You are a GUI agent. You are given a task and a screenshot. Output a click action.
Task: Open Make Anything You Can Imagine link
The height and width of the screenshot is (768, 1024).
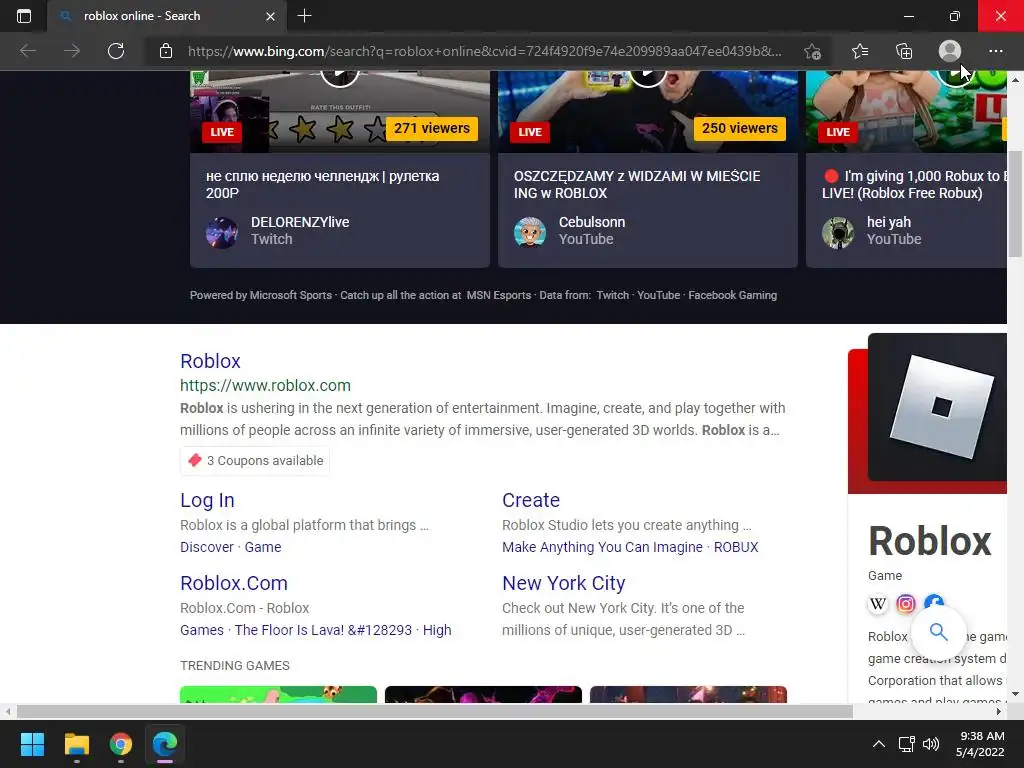point(602,547)
